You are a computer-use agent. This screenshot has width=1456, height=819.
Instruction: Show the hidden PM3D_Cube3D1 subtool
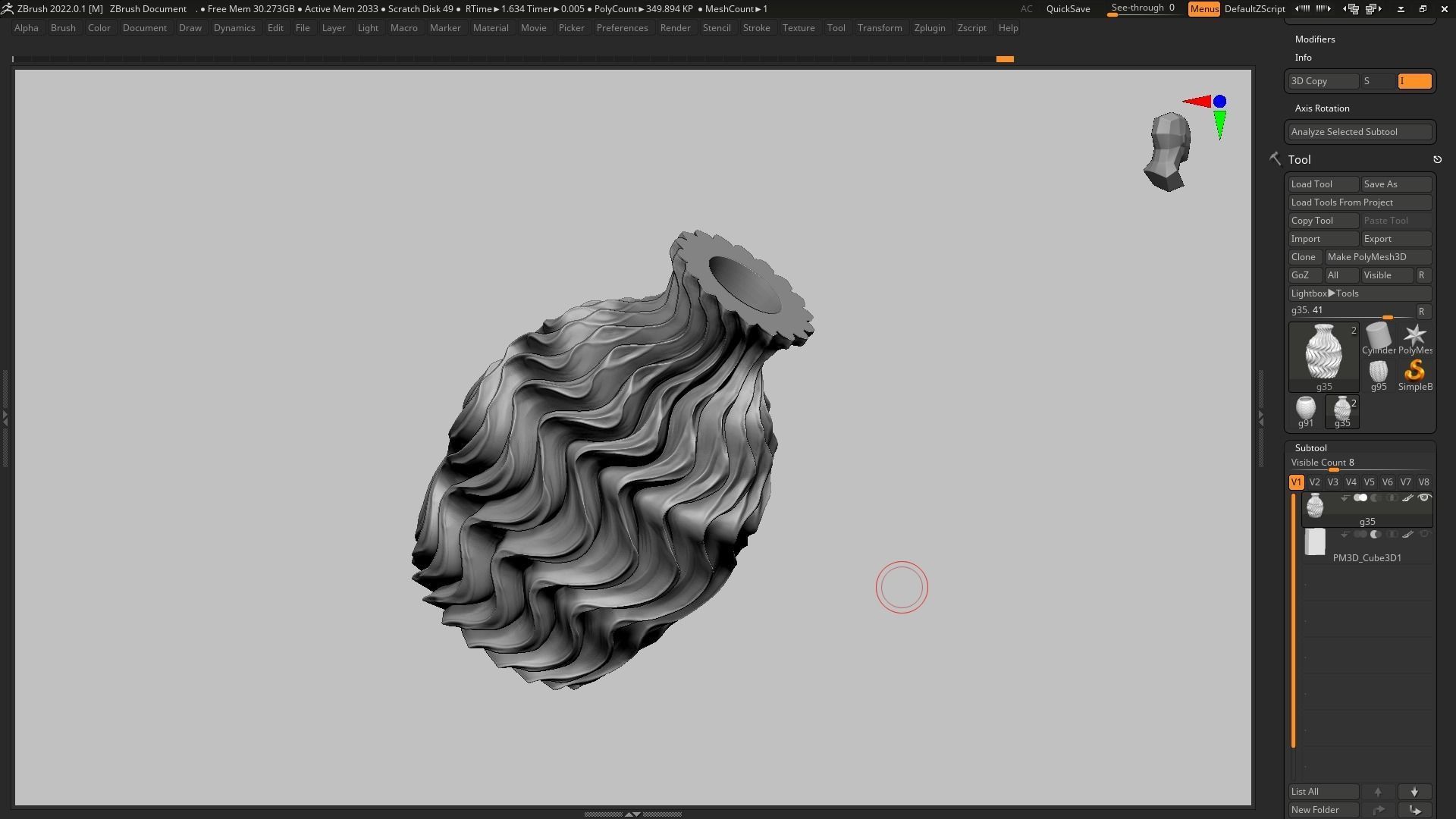pos(1424,535)
